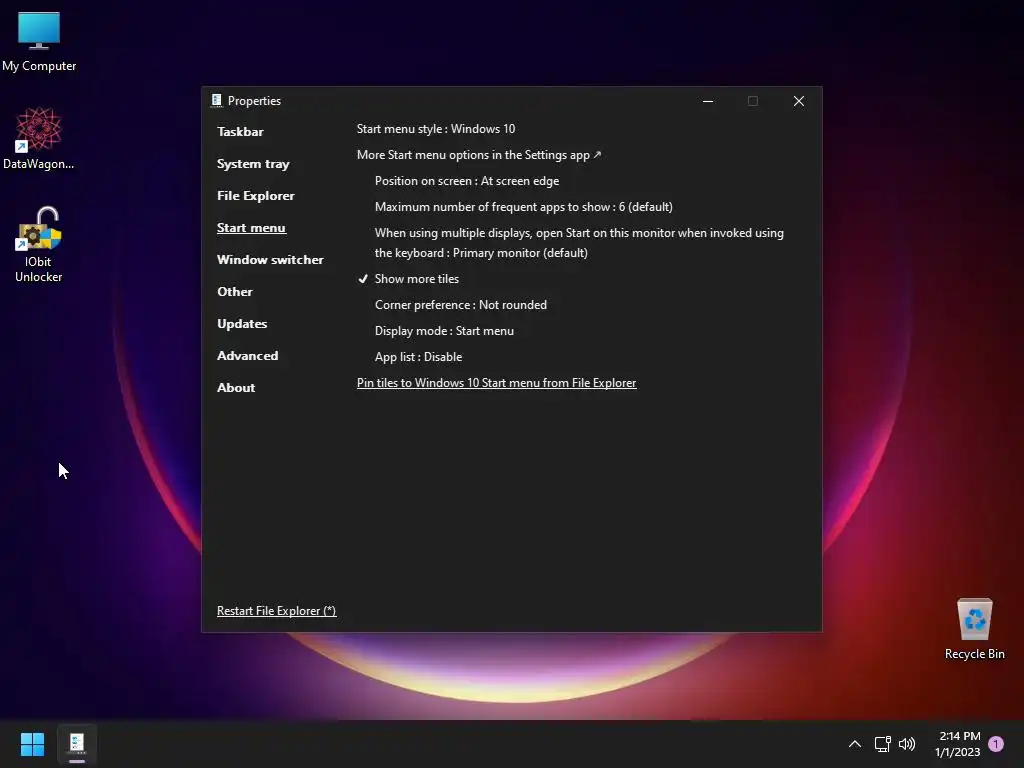Change multiple displays Primary monitor setting
This screenshot has height=768, width=1024.
coord(579,243)
